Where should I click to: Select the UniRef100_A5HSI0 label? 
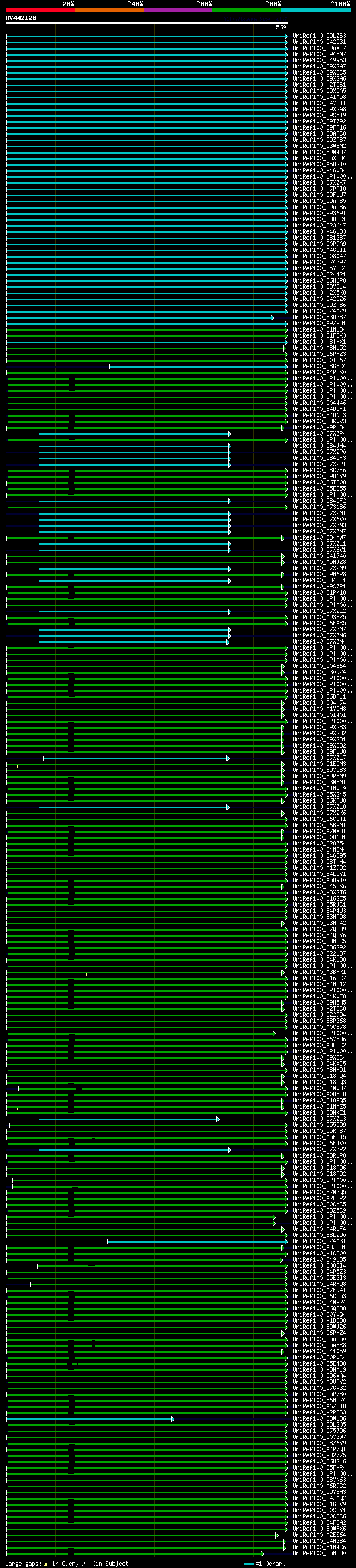pos(319,164)
